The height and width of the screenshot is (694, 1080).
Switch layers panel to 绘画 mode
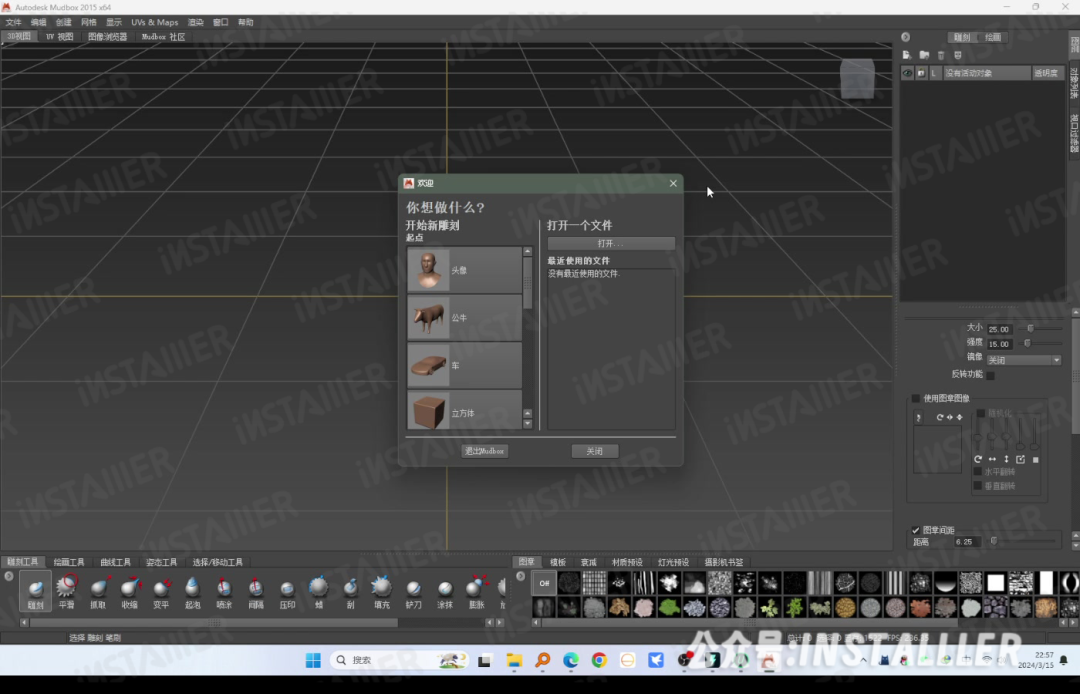tap(993, 37)
